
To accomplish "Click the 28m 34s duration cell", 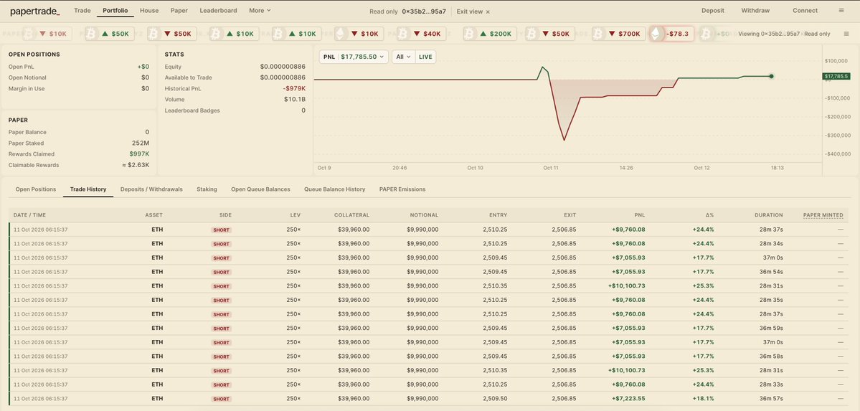I will coord(771,244).
